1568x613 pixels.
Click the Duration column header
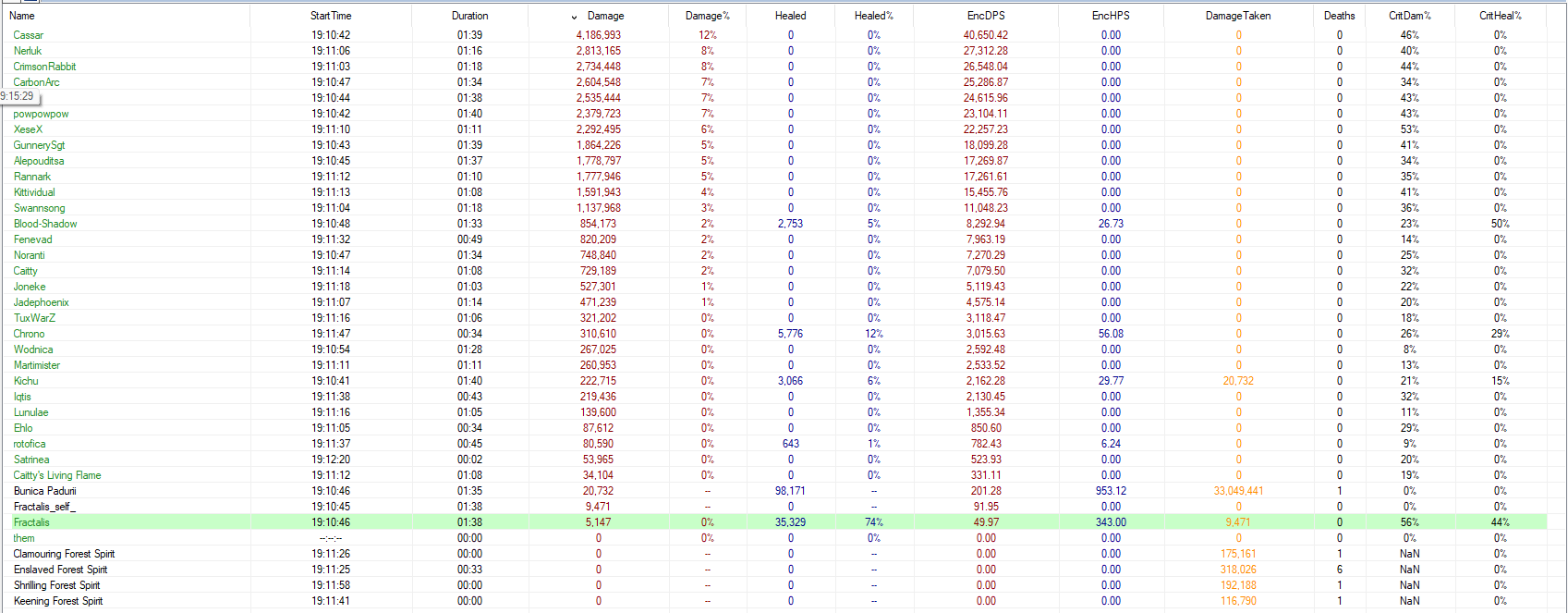pos(469,16)
